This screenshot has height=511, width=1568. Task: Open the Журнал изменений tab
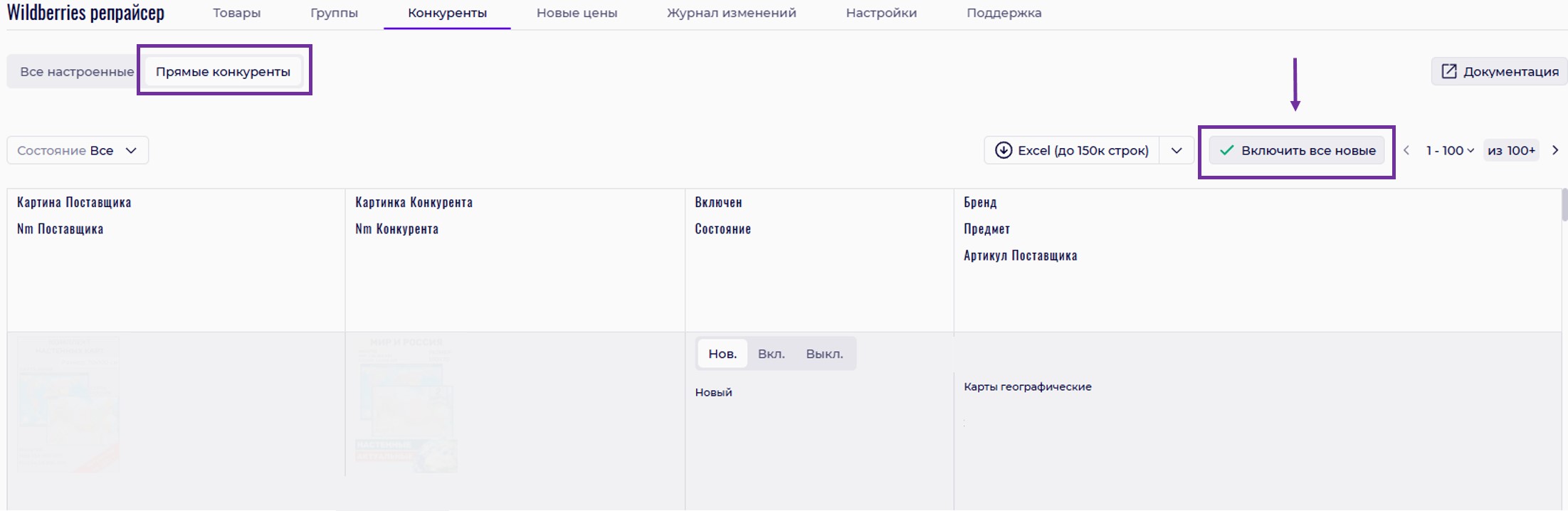click(x=731, y=13)
